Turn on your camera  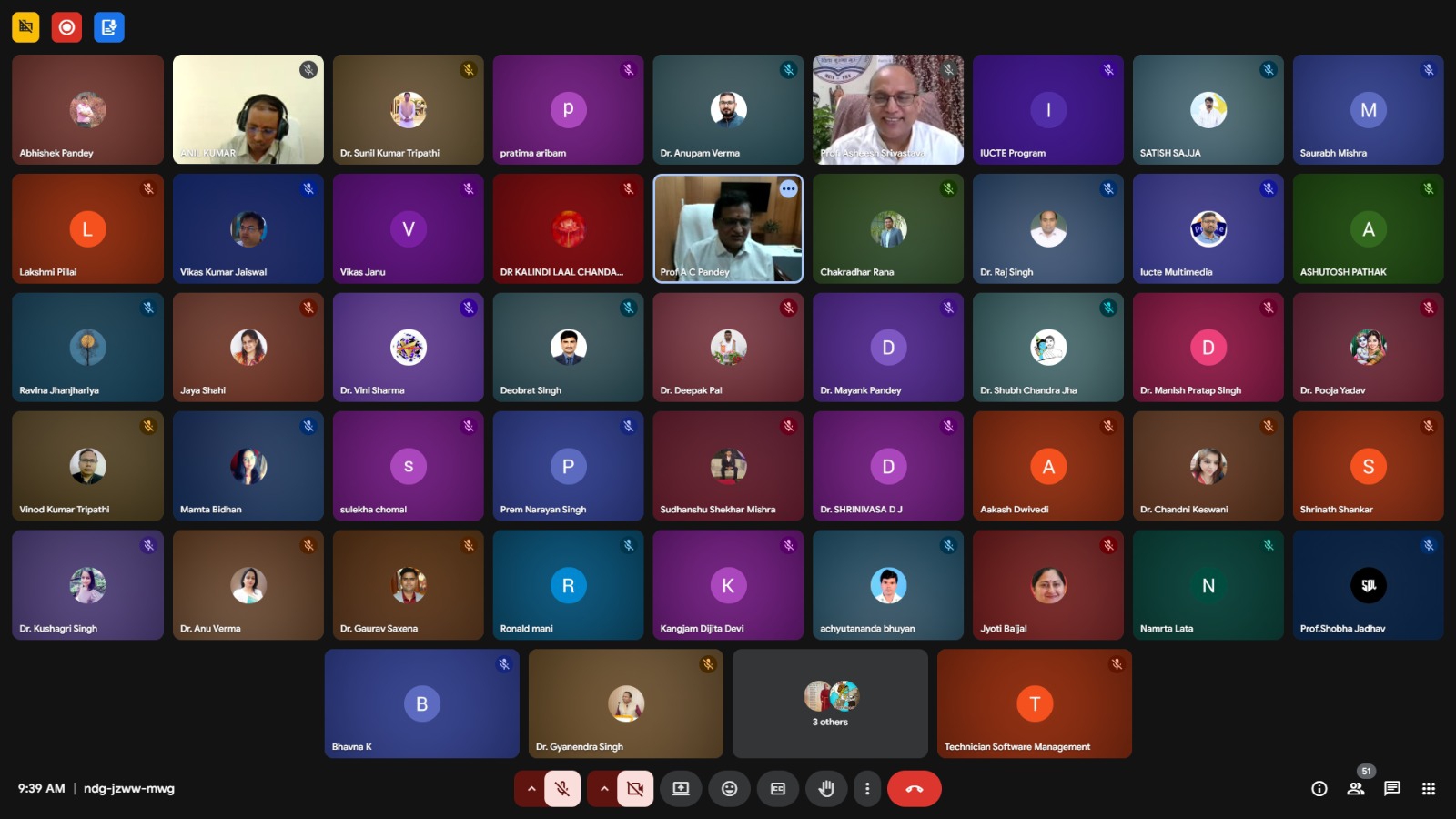(x=635, y=789)
